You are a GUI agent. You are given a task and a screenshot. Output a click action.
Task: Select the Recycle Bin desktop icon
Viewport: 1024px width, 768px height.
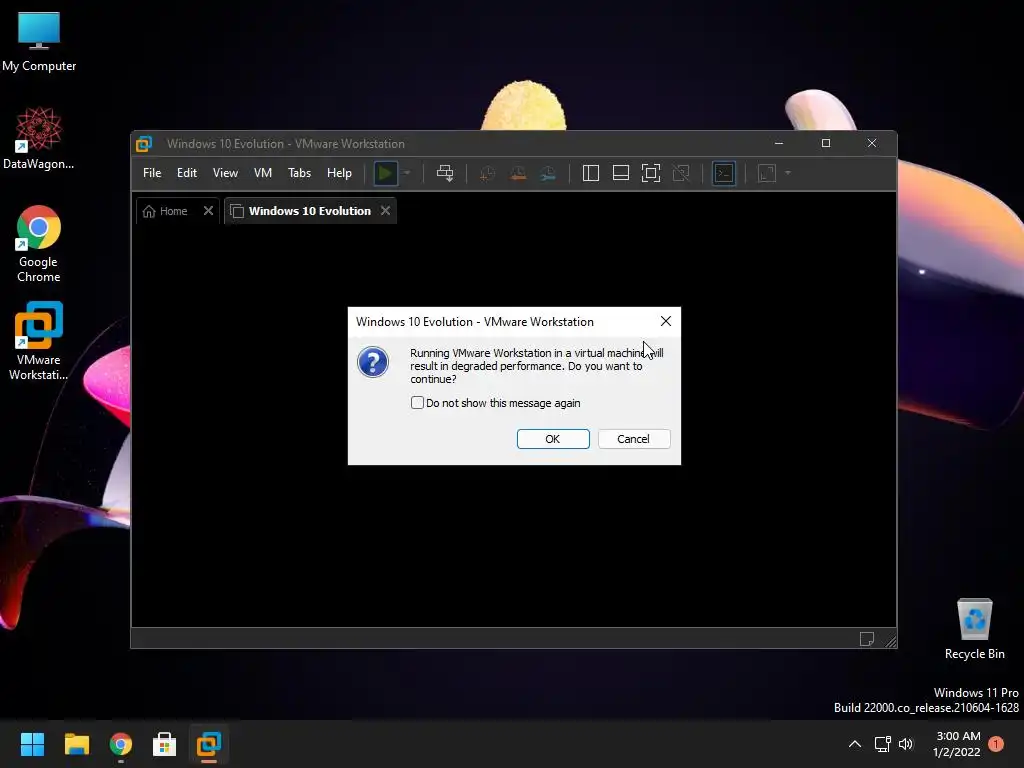[x=974, y=629]
